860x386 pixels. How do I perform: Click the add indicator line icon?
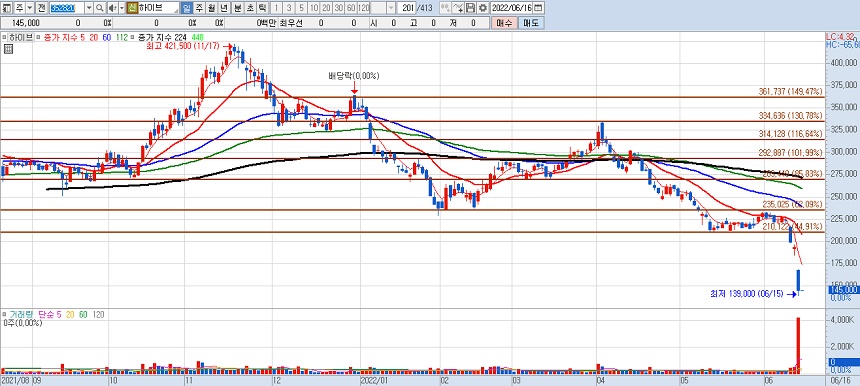click(x=457, y=8)
